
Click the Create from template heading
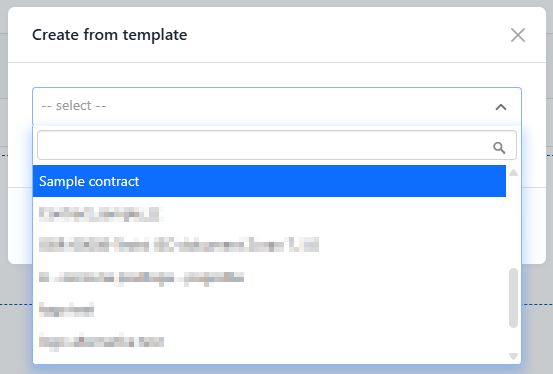click(x=110, y=35)
